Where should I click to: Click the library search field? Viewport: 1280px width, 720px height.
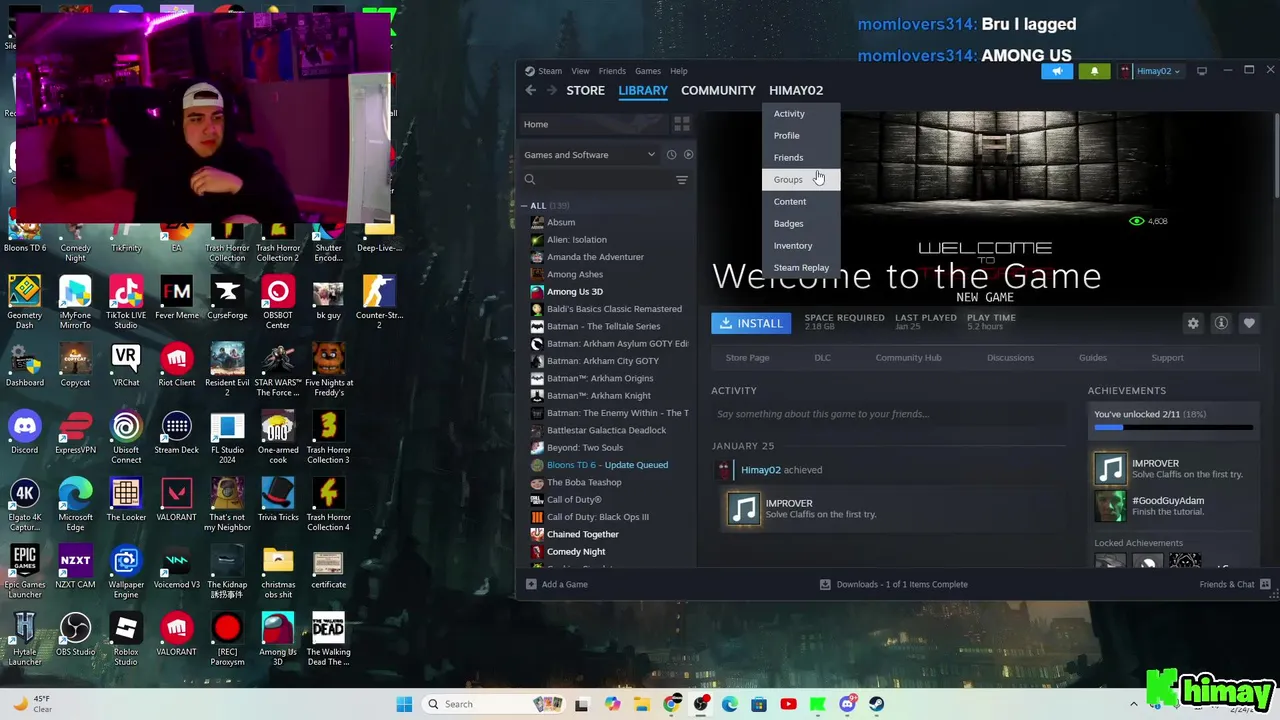(597, 180)
